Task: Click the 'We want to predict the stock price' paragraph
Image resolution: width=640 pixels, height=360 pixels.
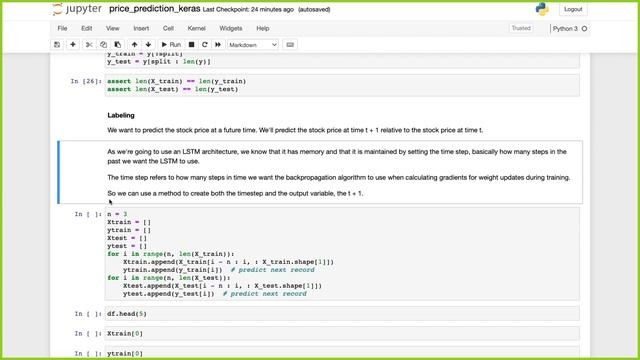Action: pos(295,130)
